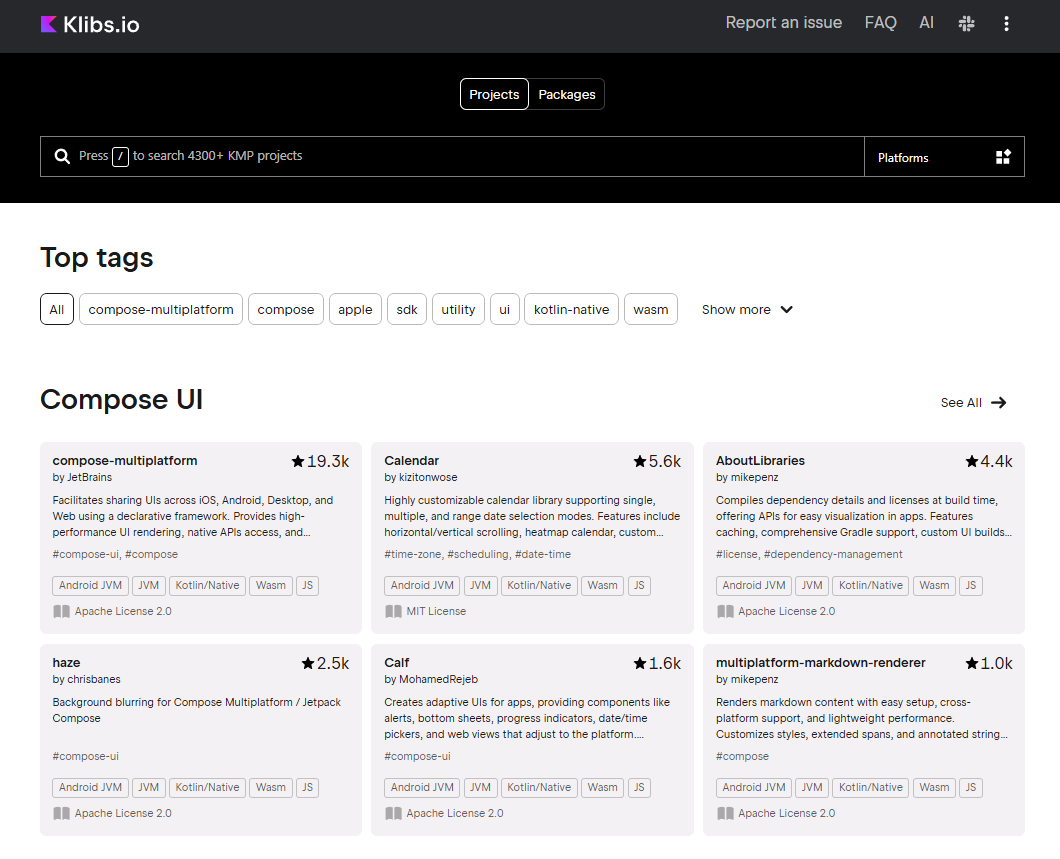Image resolution: width=1060 pixels, height=859 pixels.
Task: Click author 'by MohamedRejeb'
Action: pos(431,680)
